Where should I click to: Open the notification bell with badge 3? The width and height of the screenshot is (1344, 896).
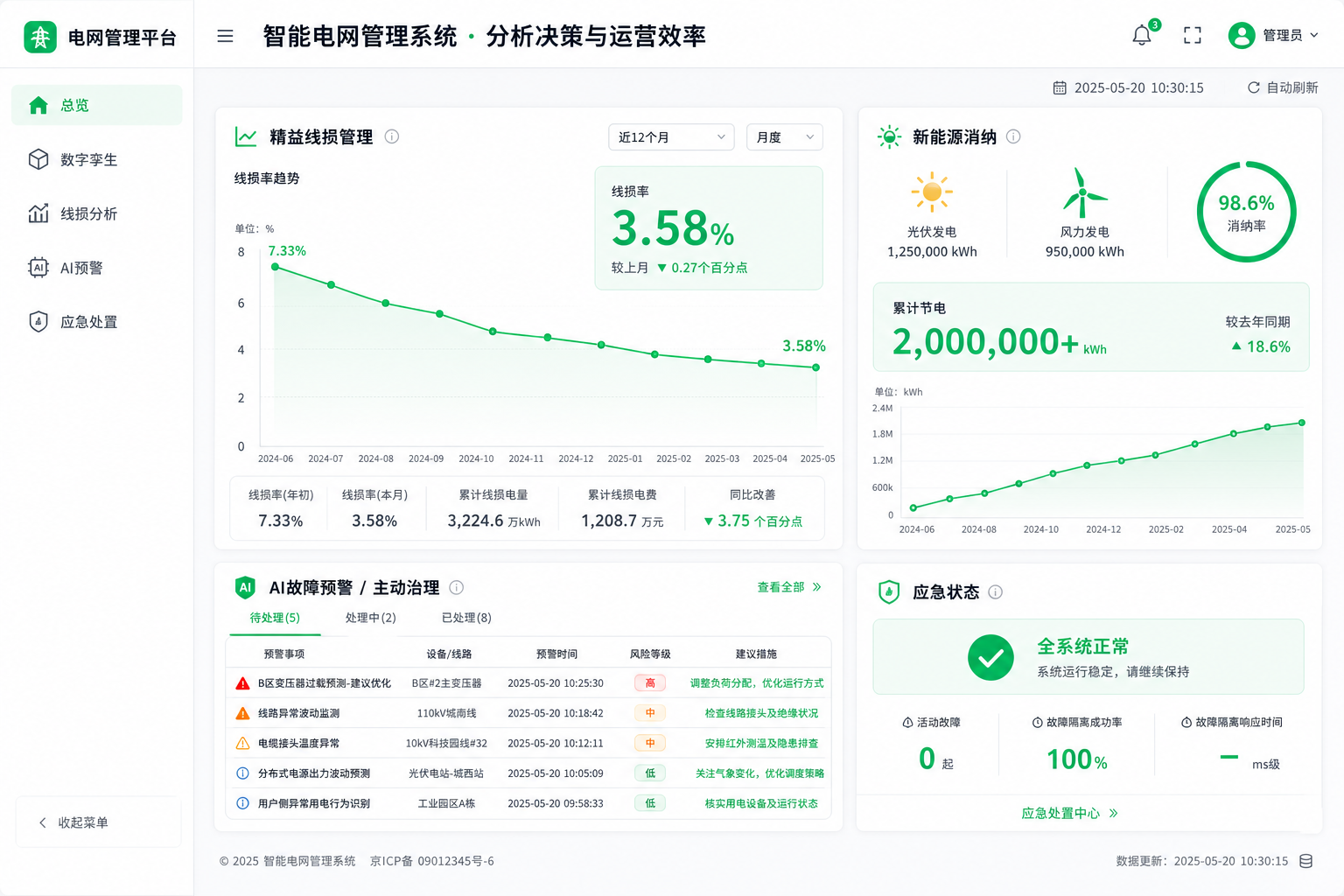(1142, 35)
